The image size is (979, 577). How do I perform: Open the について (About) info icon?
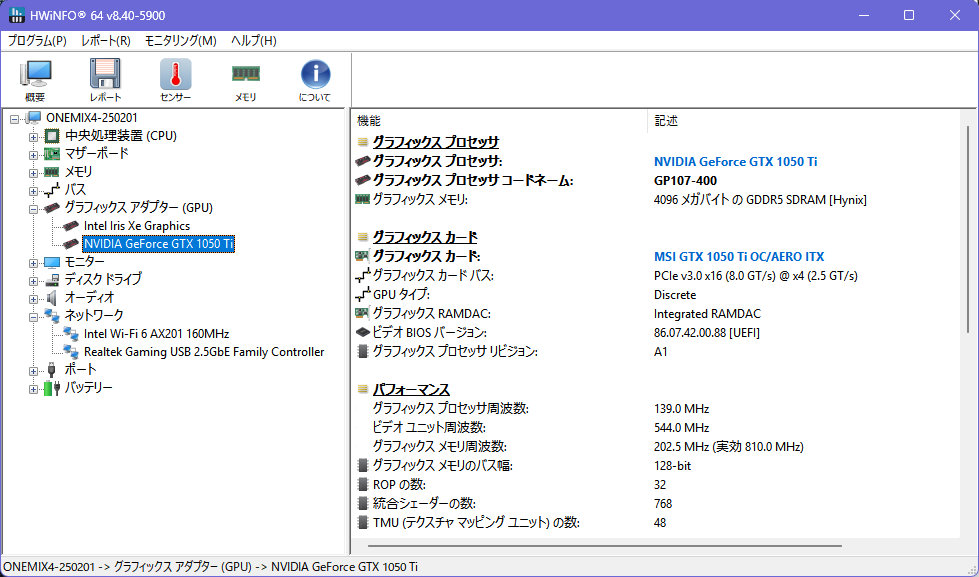315,80
